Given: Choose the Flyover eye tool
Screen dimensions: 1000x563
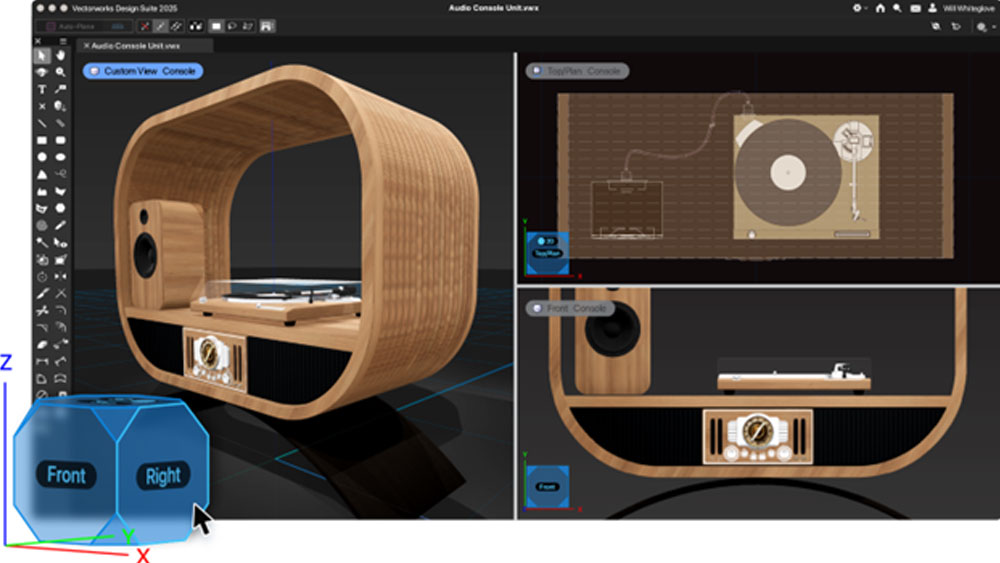Looking at the screenshot, I should tap(42, 73).
